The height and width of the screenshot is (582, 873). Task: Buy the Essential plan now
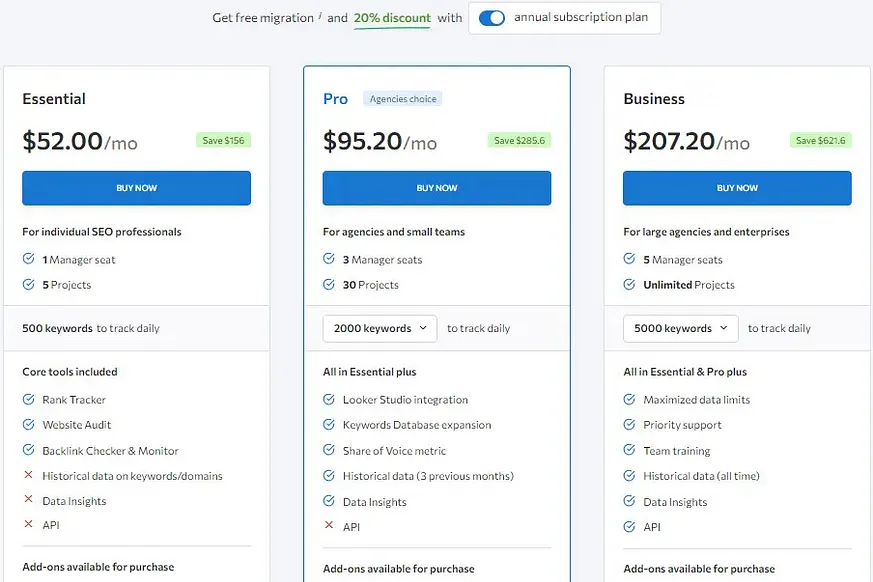coord(136,188)
